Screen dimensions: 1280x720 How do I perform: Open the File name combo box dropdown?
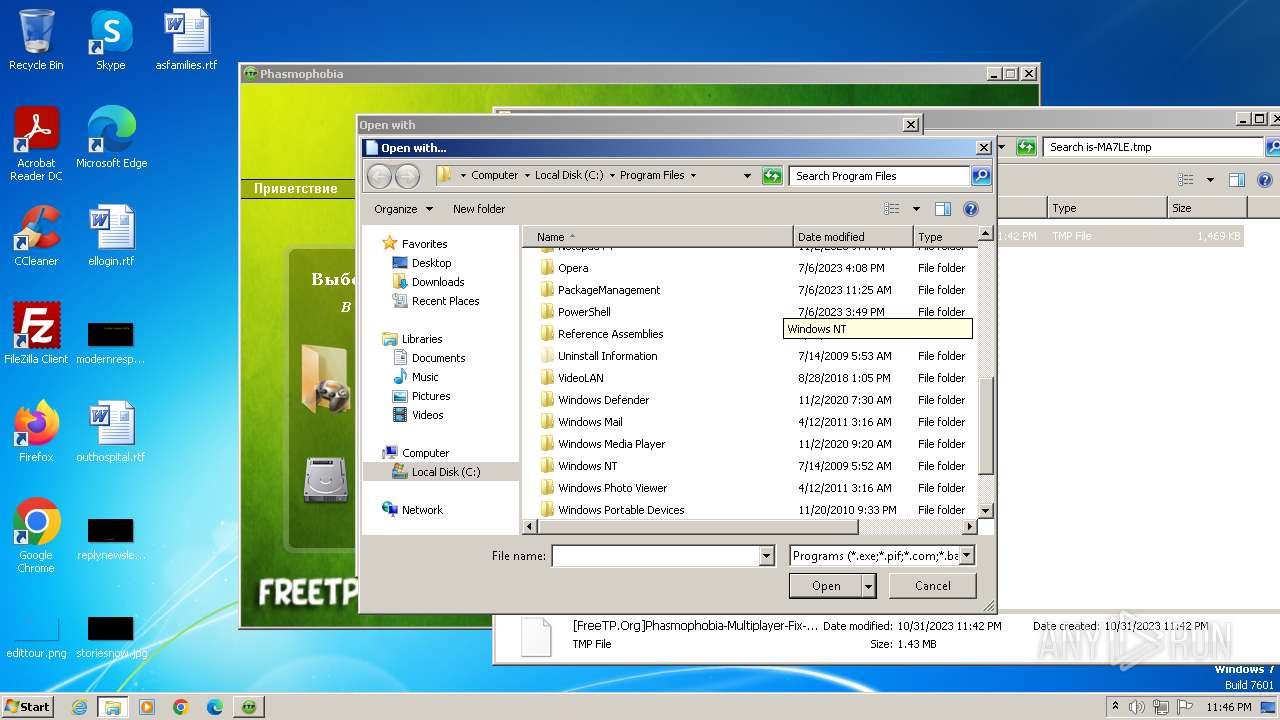(767, 556)
